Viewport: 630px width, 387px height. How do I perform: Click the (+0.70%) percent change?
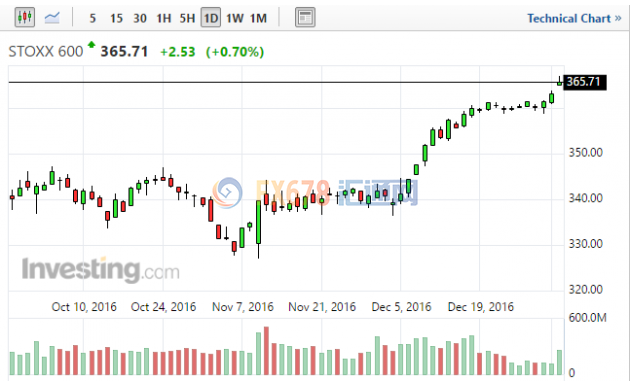click(x=235, y=52)
